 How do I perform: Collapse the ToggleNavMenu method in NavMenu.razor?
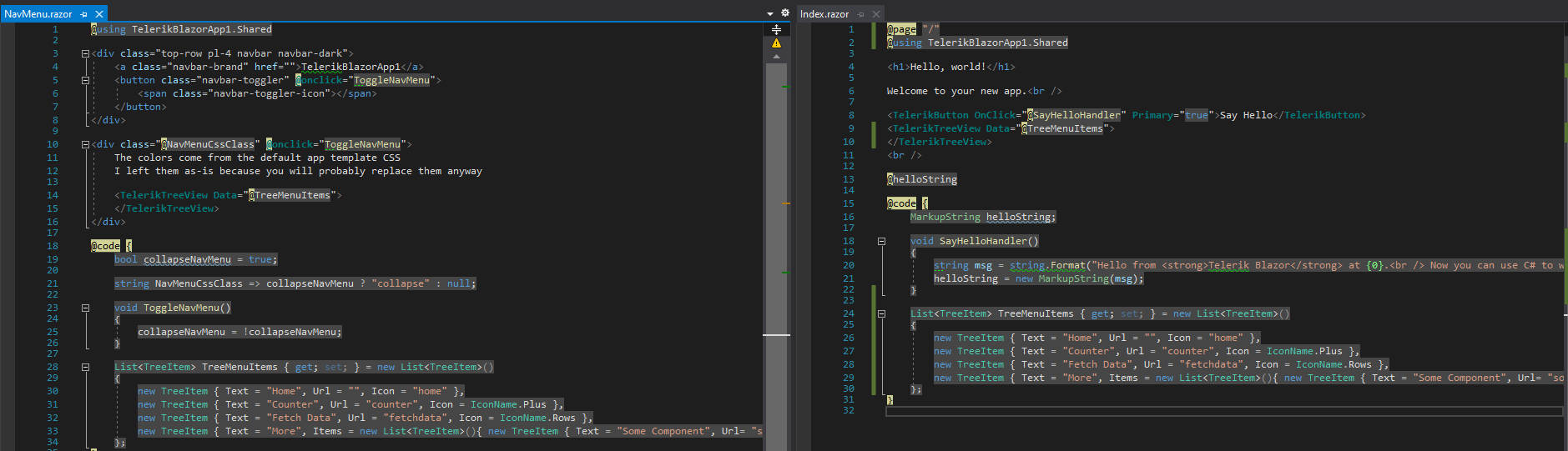[x=85, y=308]
